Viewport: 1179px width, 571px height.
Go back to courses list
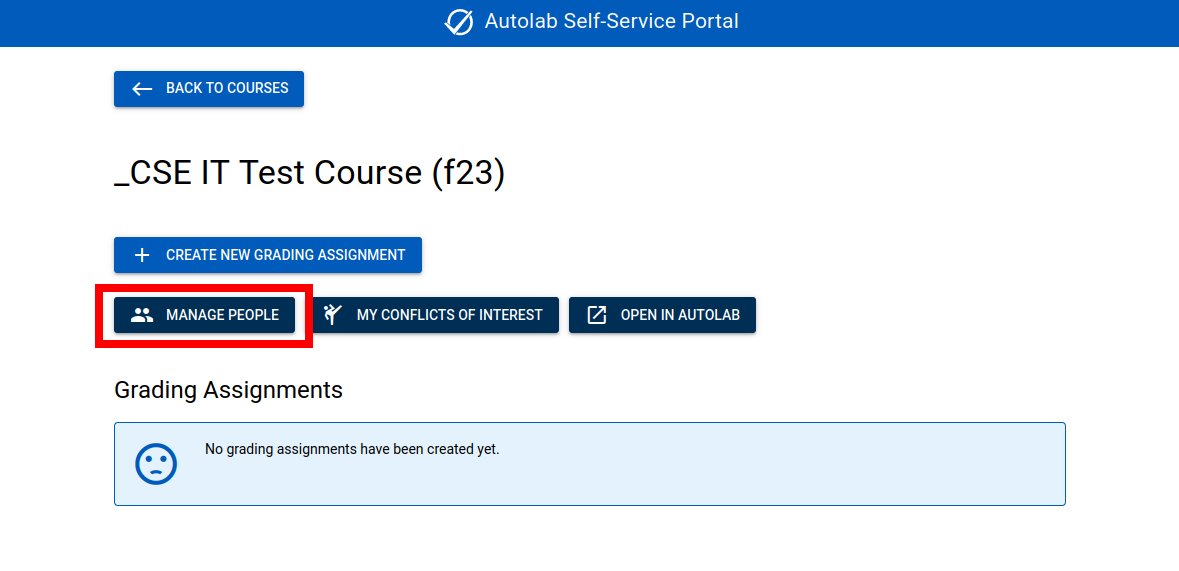(x=209, y=89)
